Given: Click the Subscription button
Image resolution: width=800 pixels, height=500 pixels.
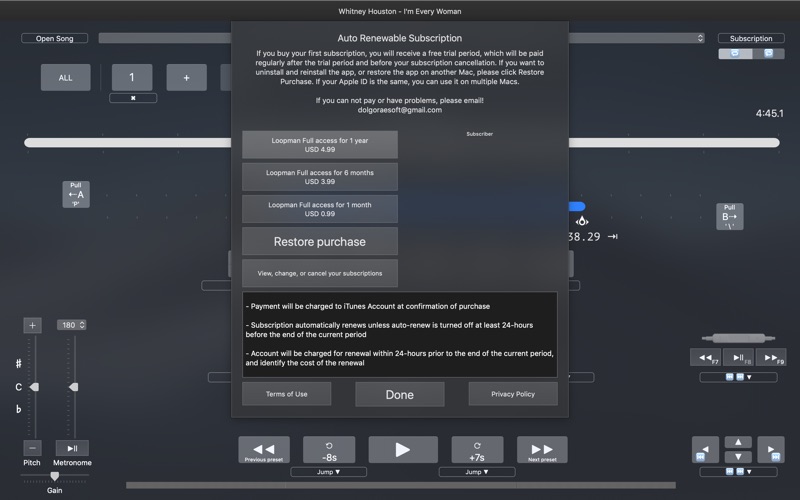Looking at the screenshot, I should click(x=751, y=38).
